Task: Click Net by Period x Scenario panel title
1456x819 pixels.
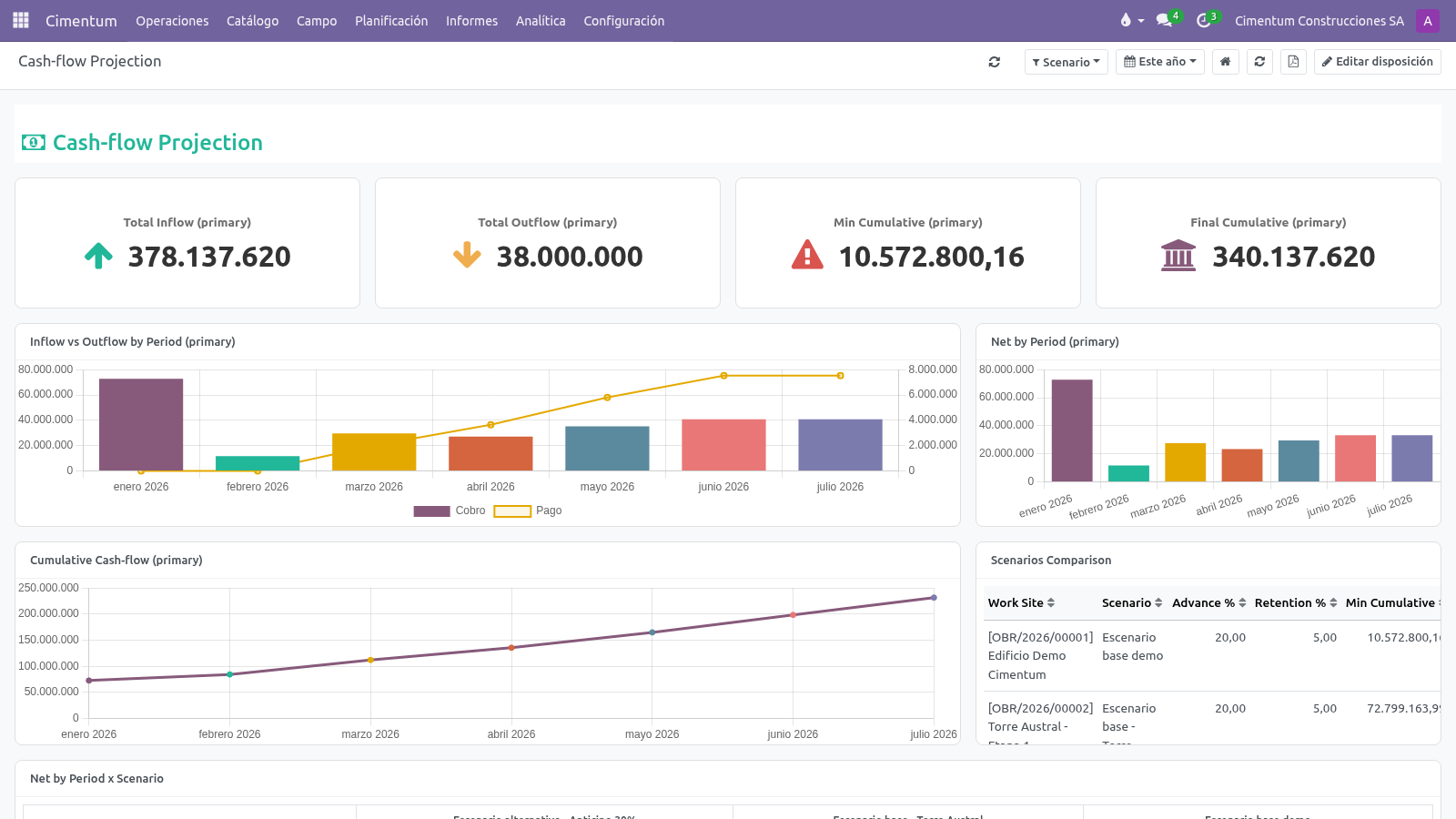Action: [x=96, y=779]
